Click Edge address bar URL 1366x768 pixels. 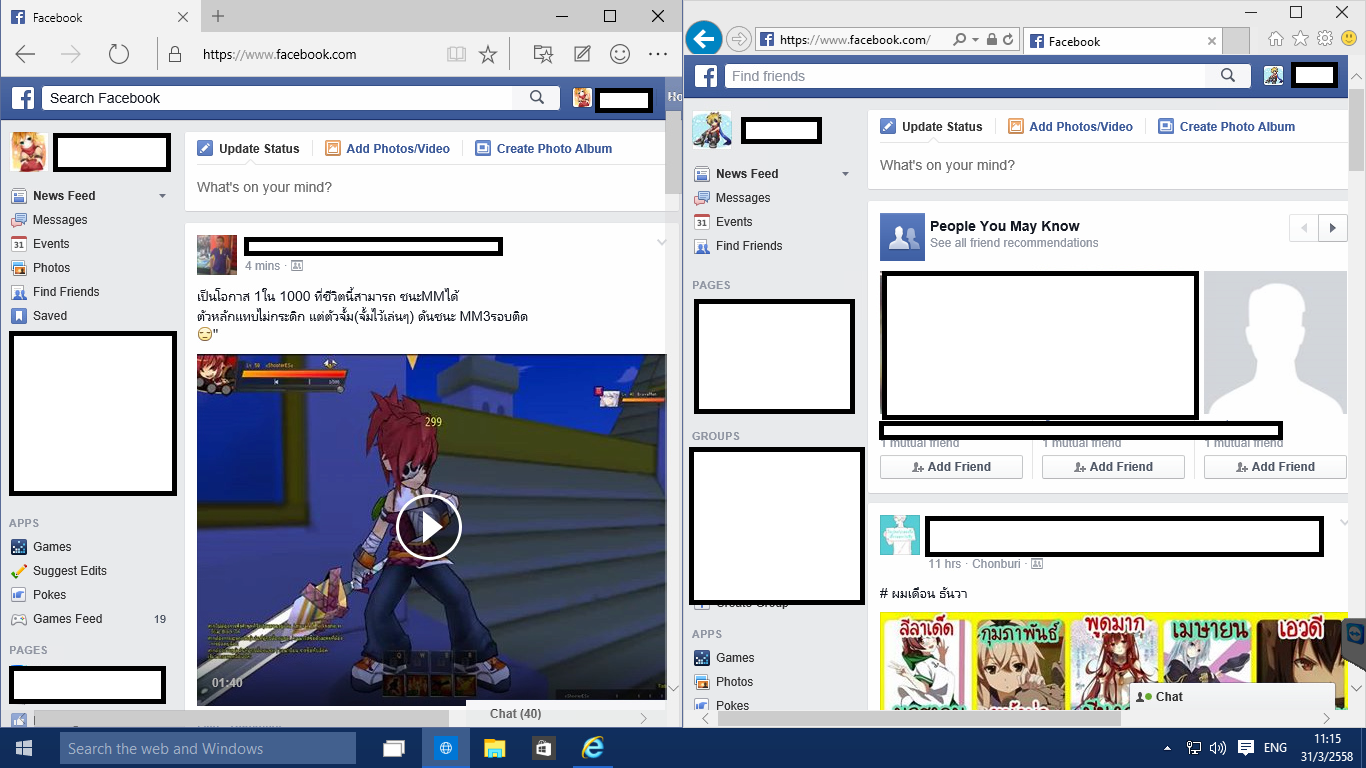[x=280, y=54]
